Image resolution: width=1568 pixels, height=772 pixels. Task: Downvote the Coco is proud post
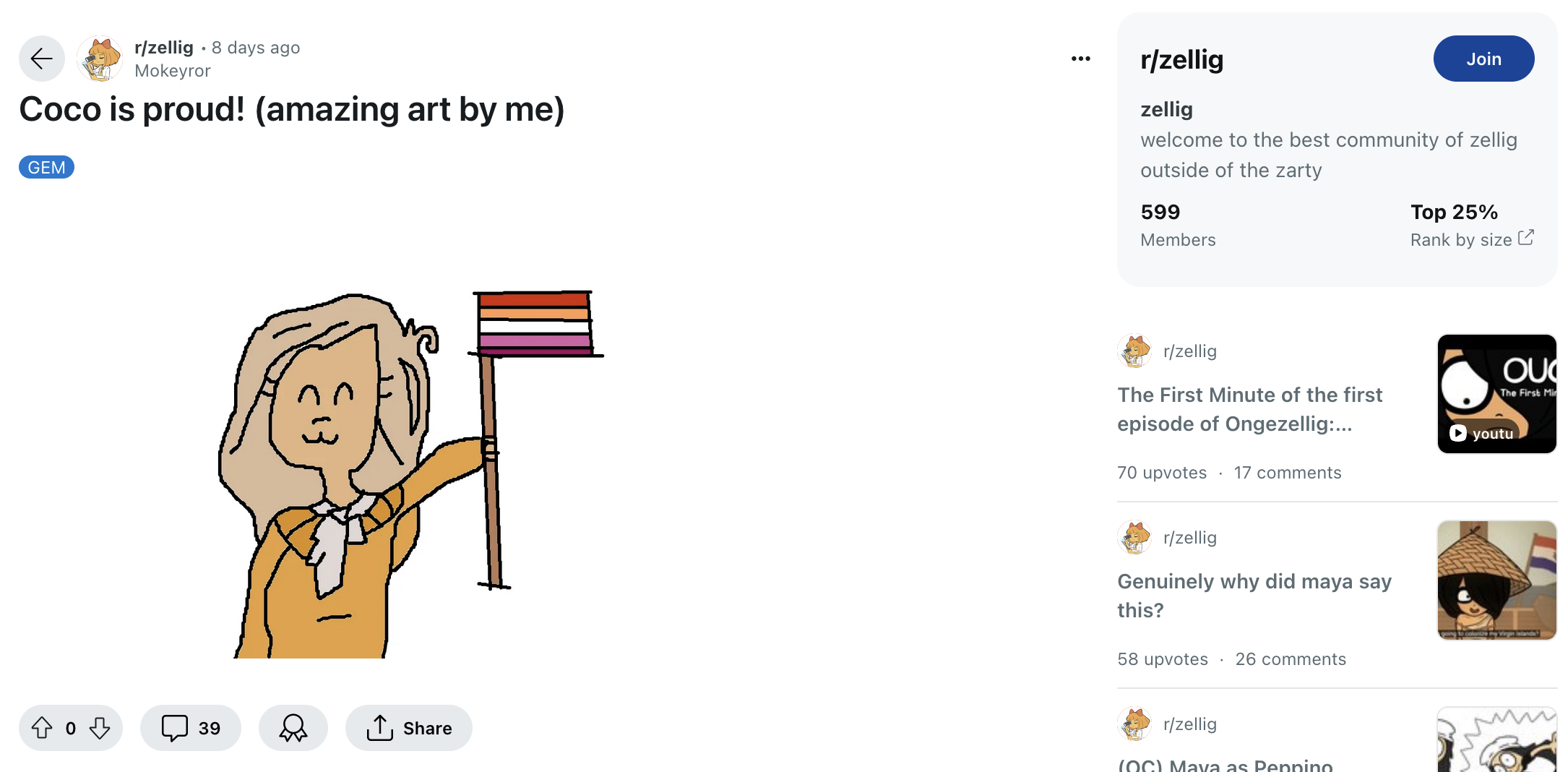100,728
